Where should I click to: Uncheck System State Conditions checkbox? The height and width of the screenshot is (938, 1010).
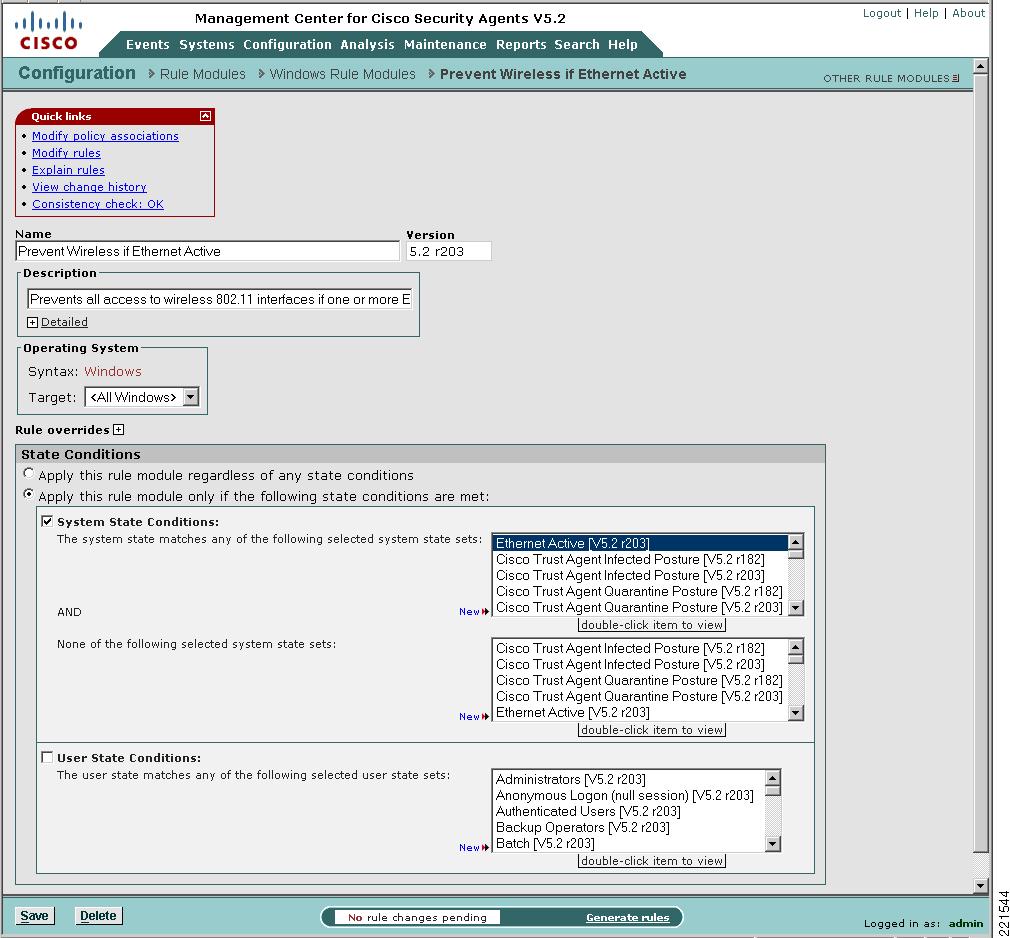coord(47,521)
